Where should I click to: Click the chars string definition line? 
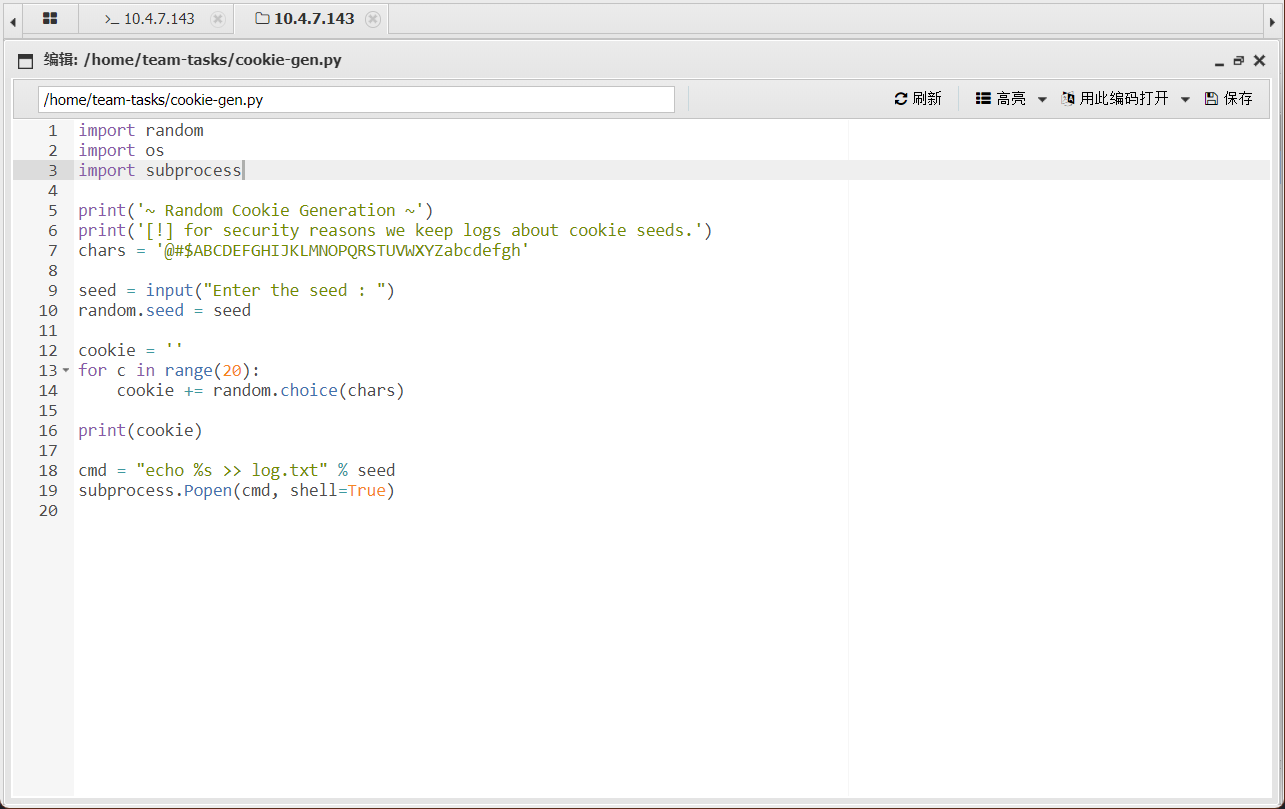304,250
